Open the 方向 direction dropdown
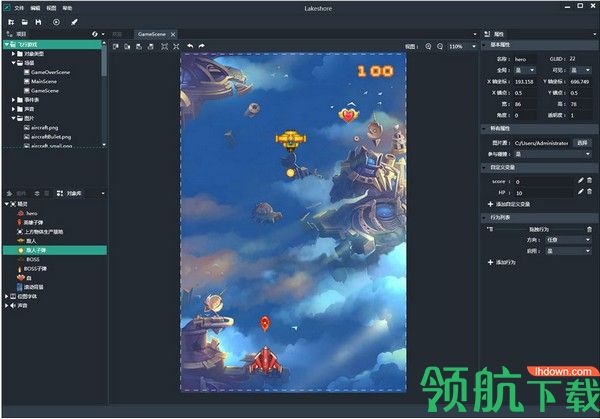The height and width of the screenshot is (419, 600). click(x=568, y=240)
